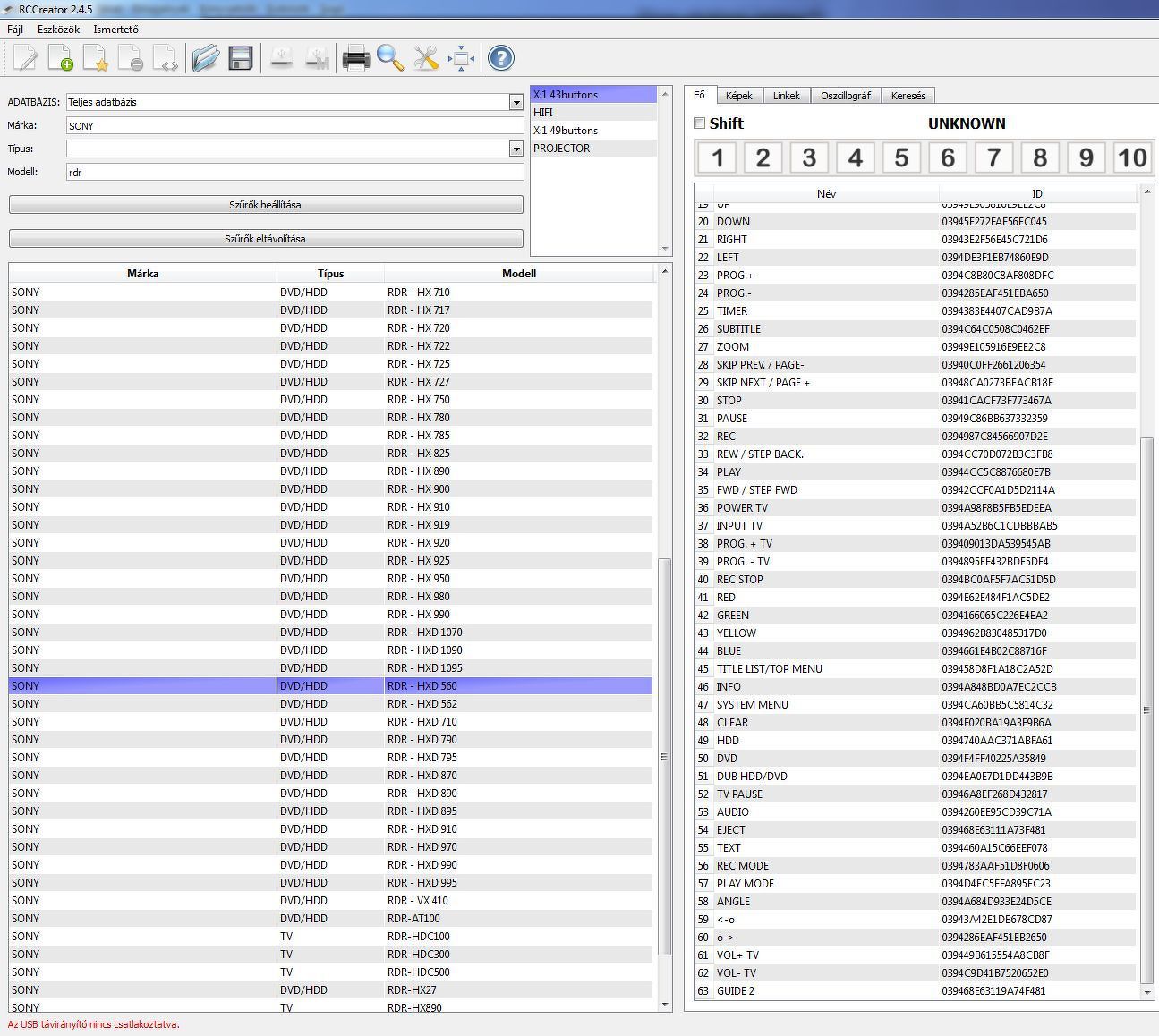
Task: Select the TIMER key row
Action: click(916, 311)
